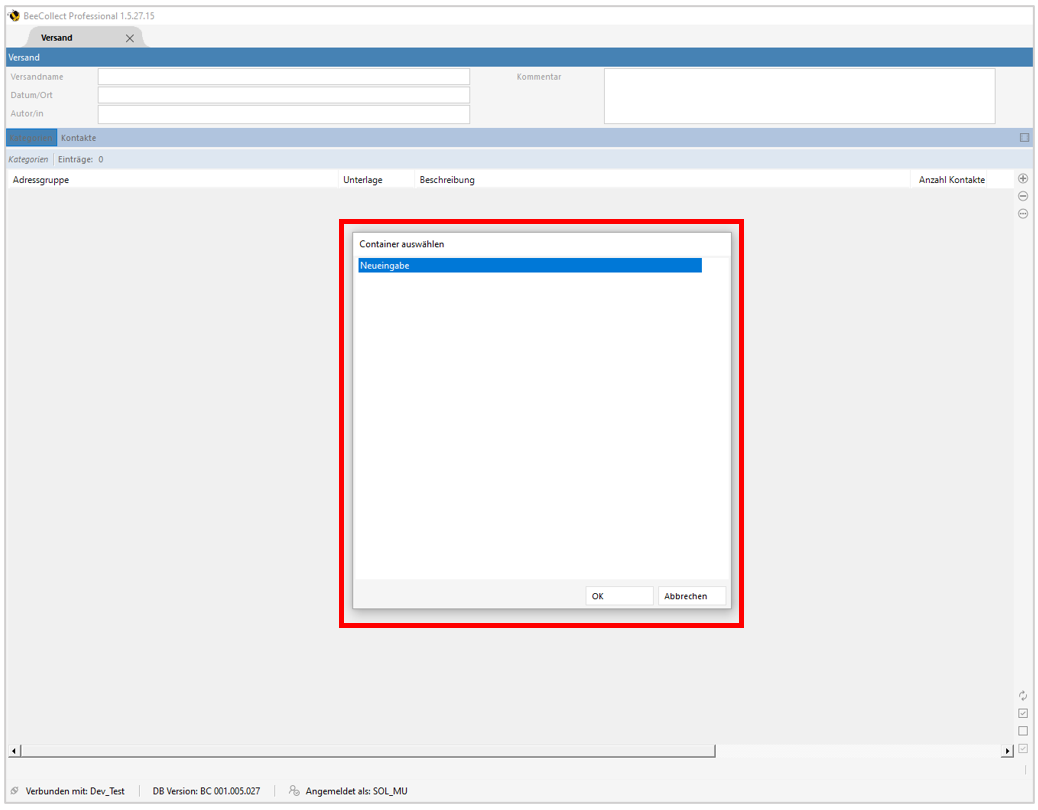The height and width of the screenshot is (810, 1038).
Task: Toggle the upper checkbox near the bottom right
Action: pyautogui.click(x=1022, y=712)
